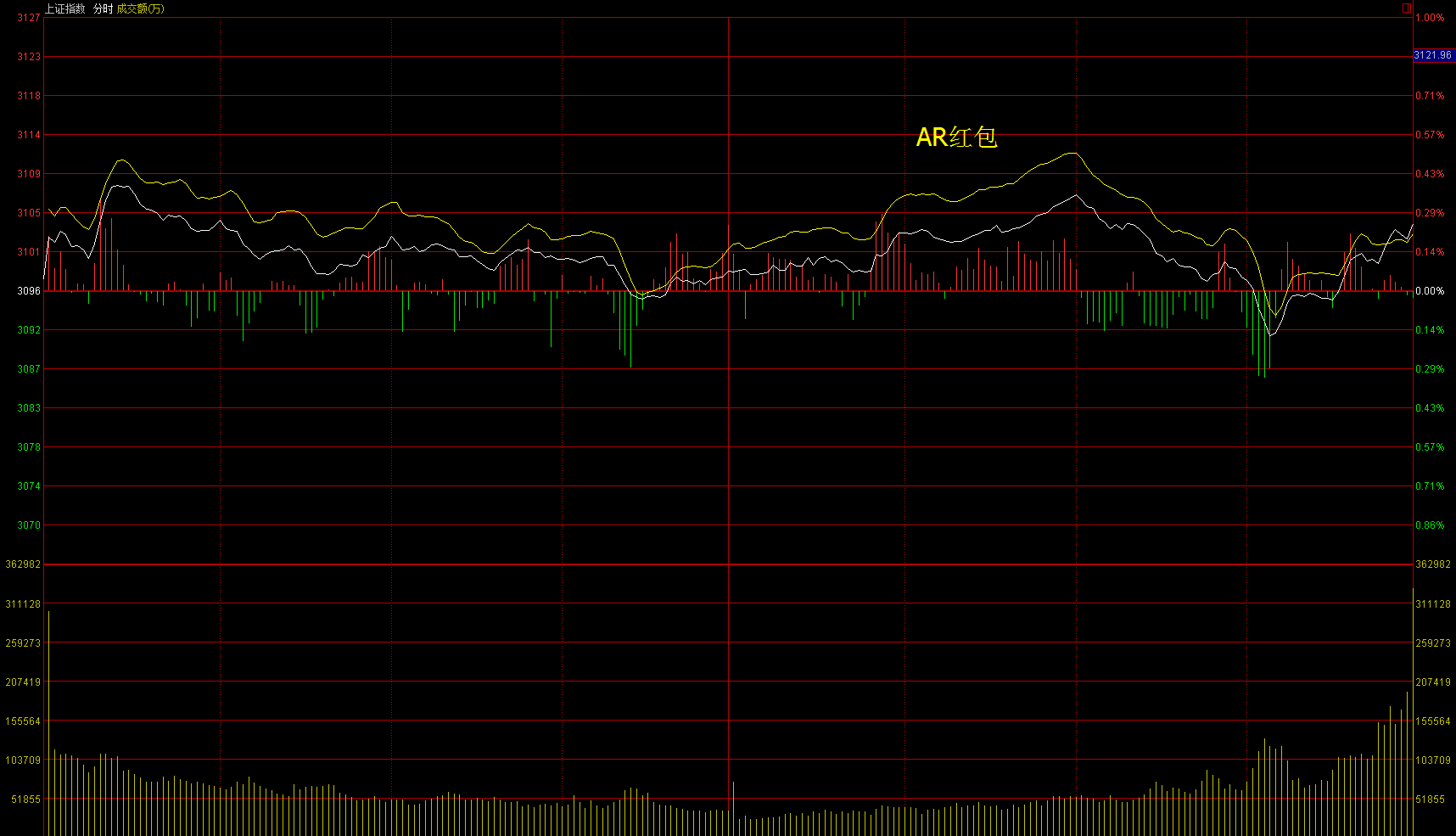Click the green 0.86% percentage axis label
This screenshot has width=1456, height=836.
1430,525
